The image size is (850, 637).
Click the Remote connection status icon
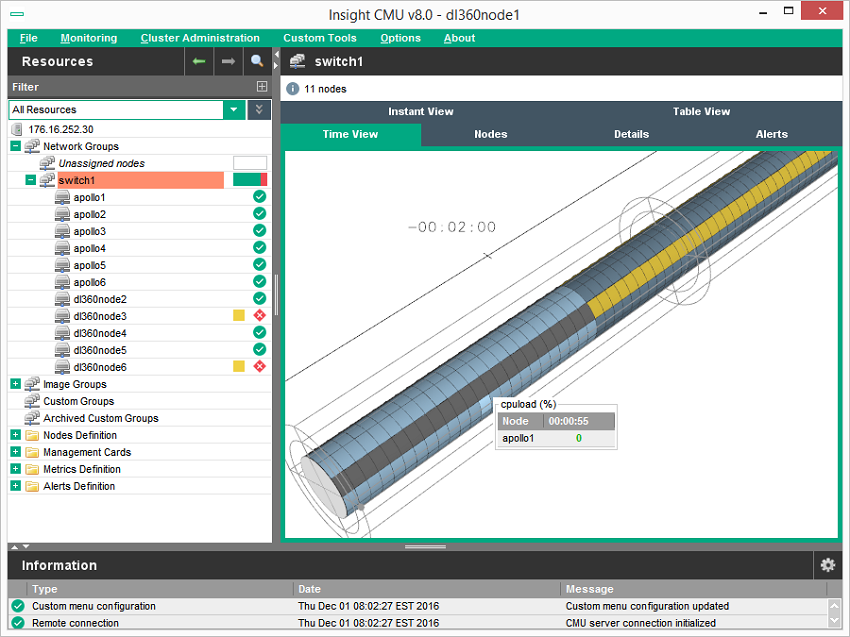[18, 623]
